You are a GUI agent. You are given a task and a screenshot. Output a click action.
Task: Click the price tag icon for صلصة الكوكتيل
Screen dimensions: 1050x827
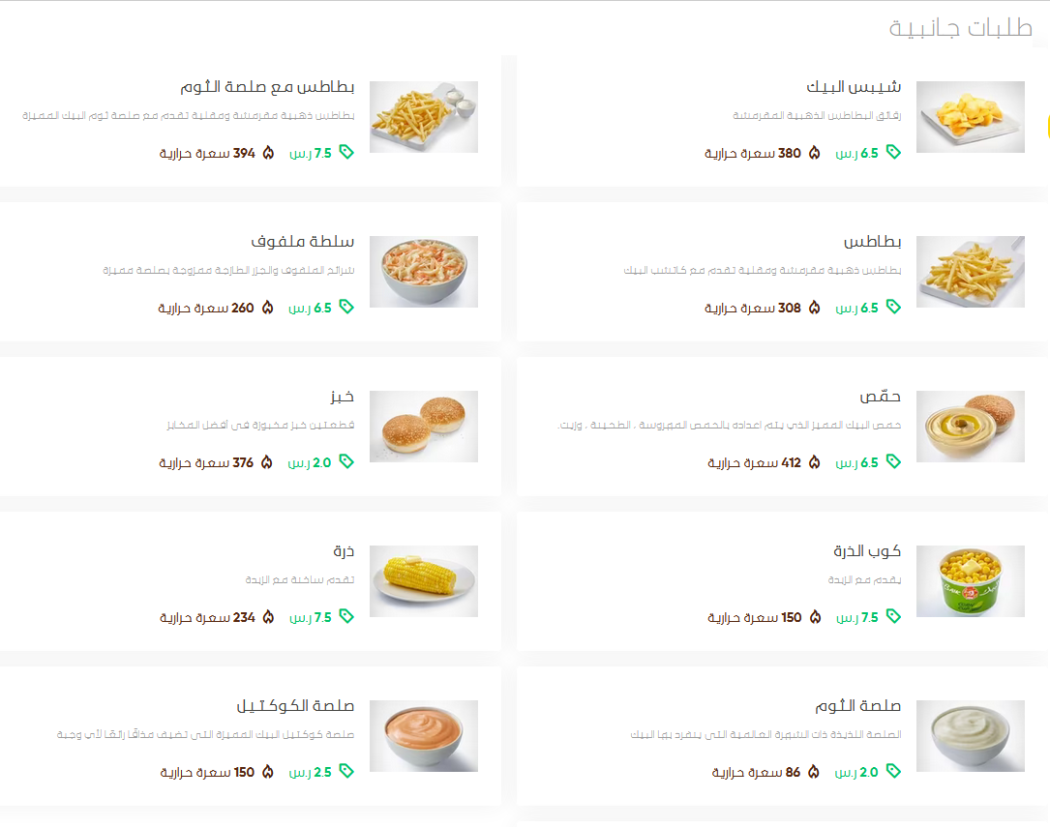[346, 771]
